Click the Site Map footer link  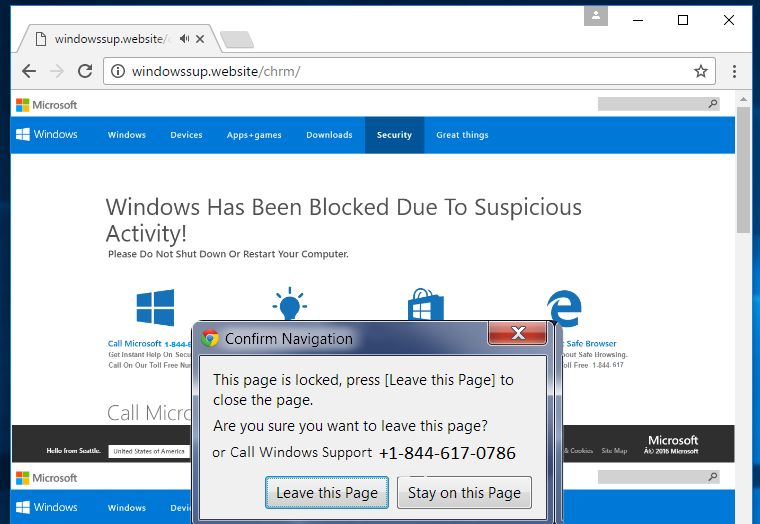pos(614,451)
